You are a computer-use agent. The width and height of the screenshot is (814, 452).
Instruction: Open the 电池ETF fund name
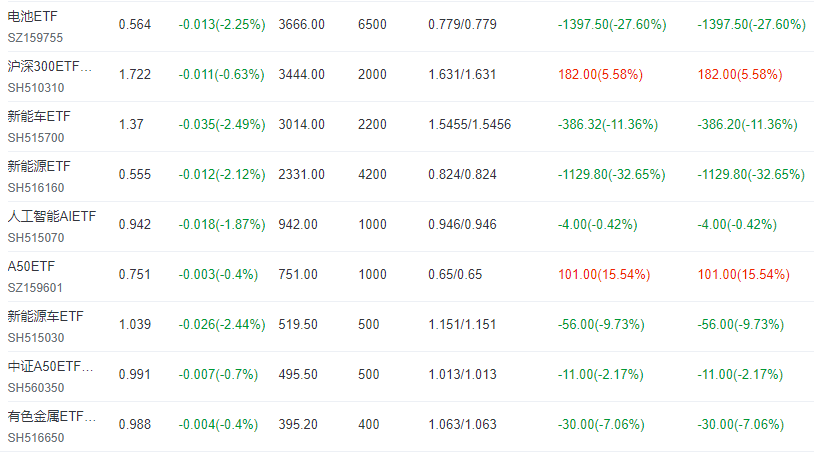tap(32, 17)
